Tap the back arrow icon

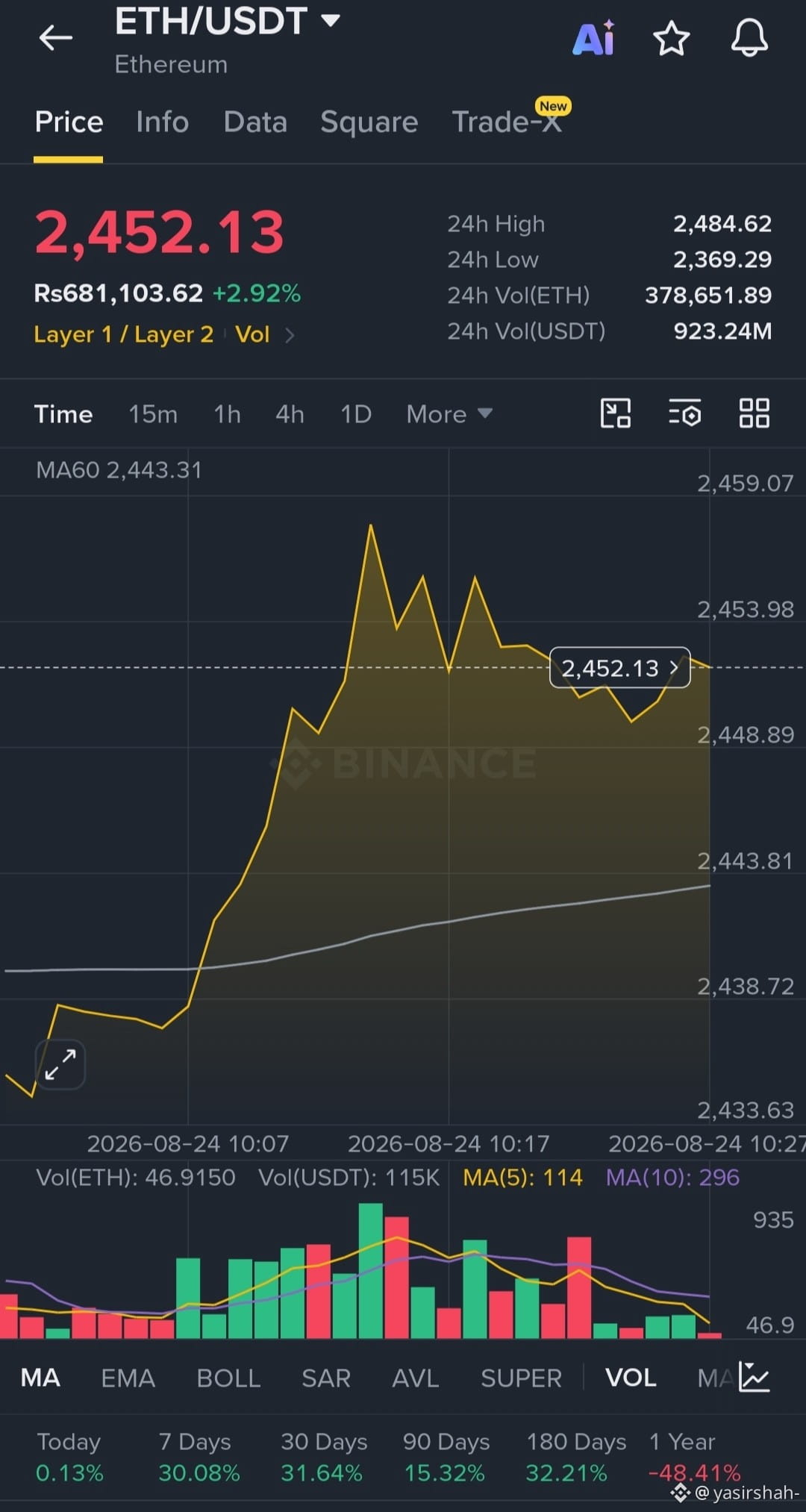click(56, 37)
